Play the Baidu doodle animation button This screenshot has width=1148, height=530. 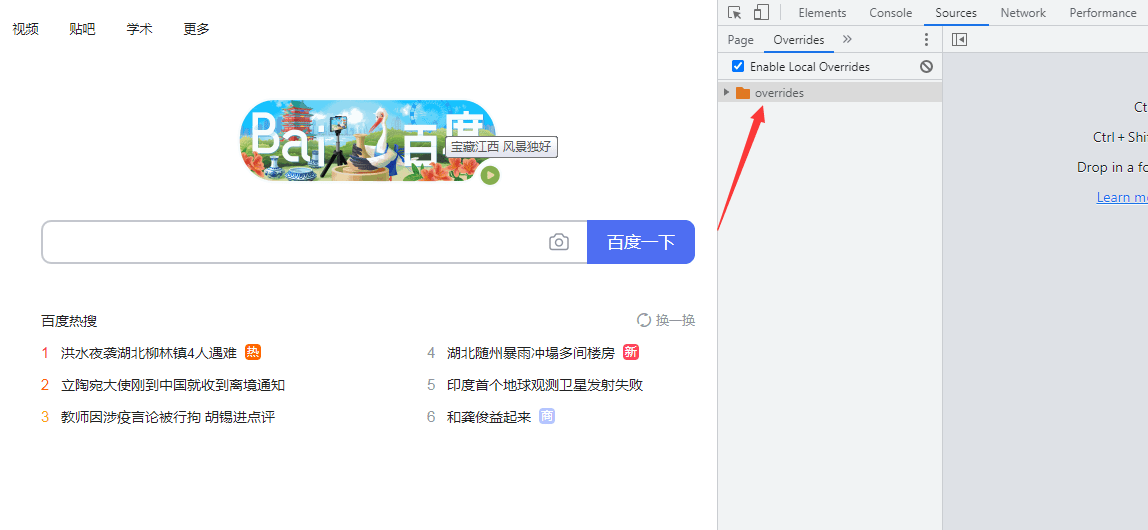(490, 175)
